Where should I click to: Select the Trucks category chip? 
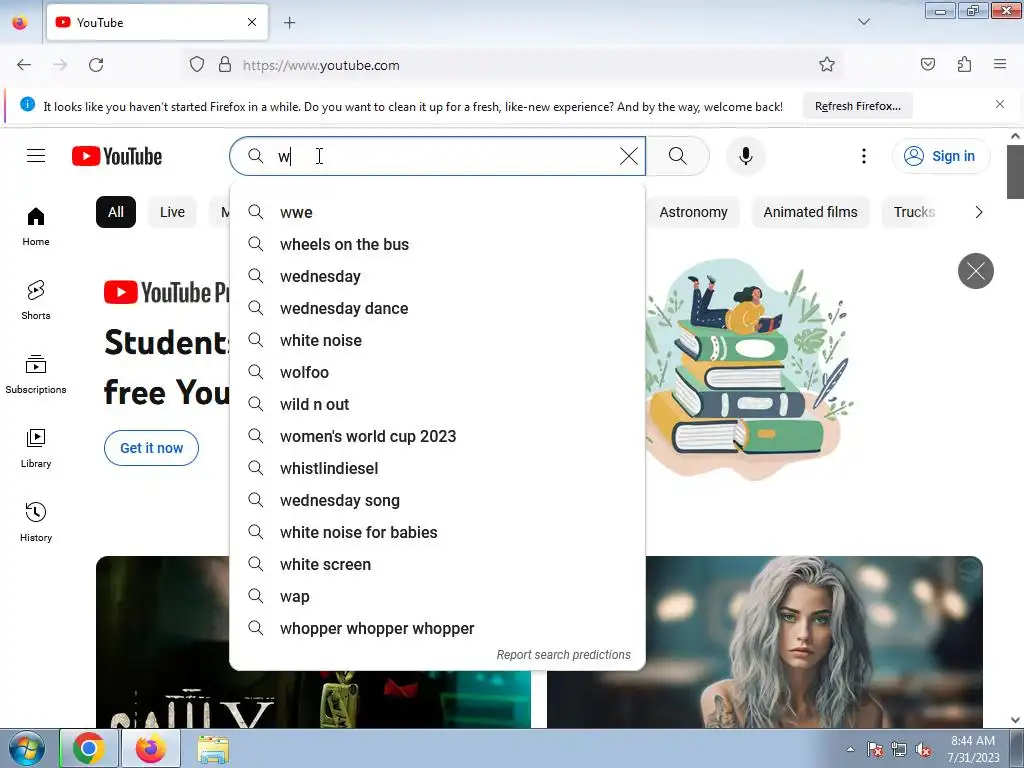(914, 212)
